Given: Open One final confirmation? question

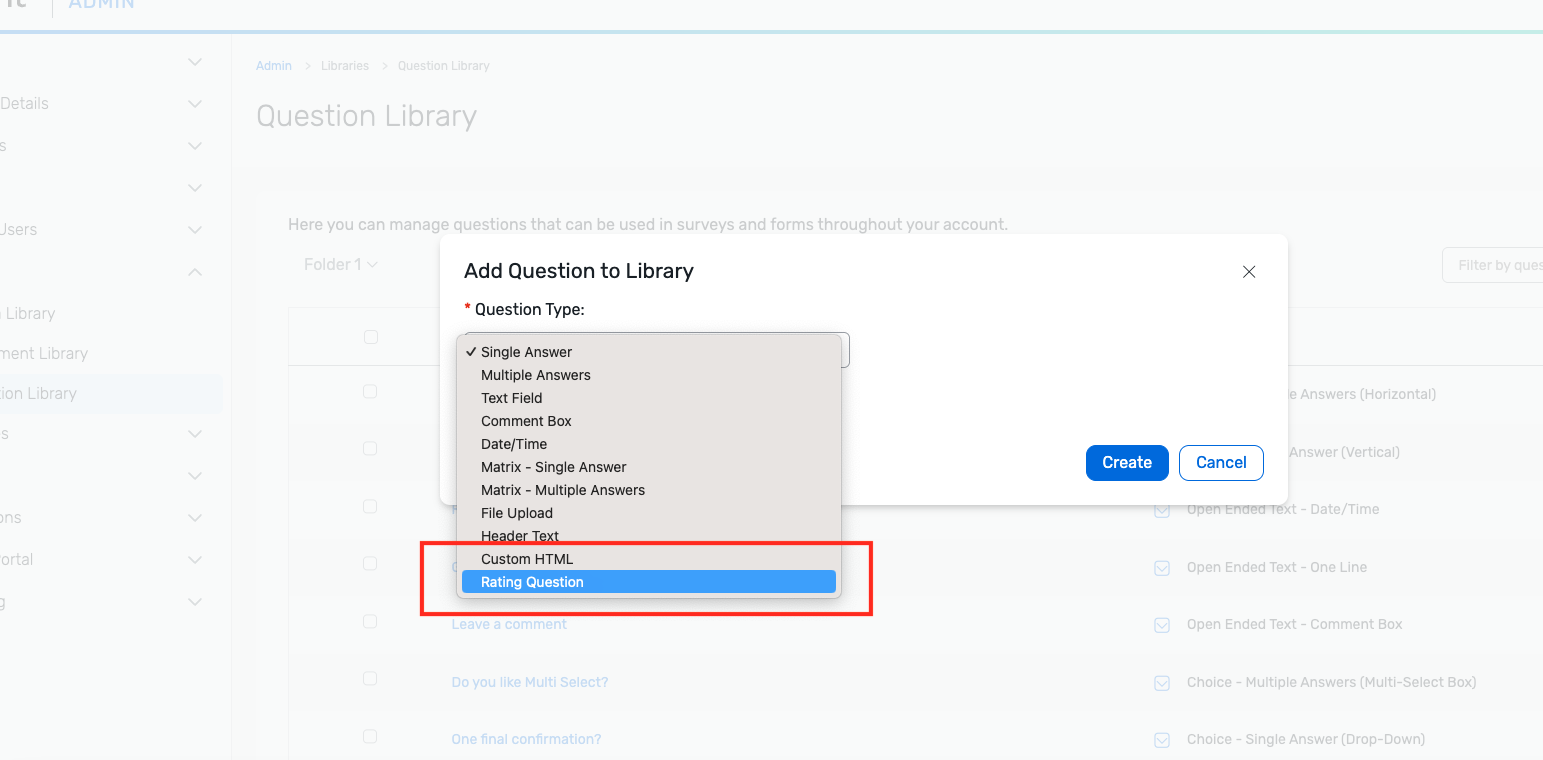Looking at the screenshot, I should pyautogui.click(x=526, y=739).
